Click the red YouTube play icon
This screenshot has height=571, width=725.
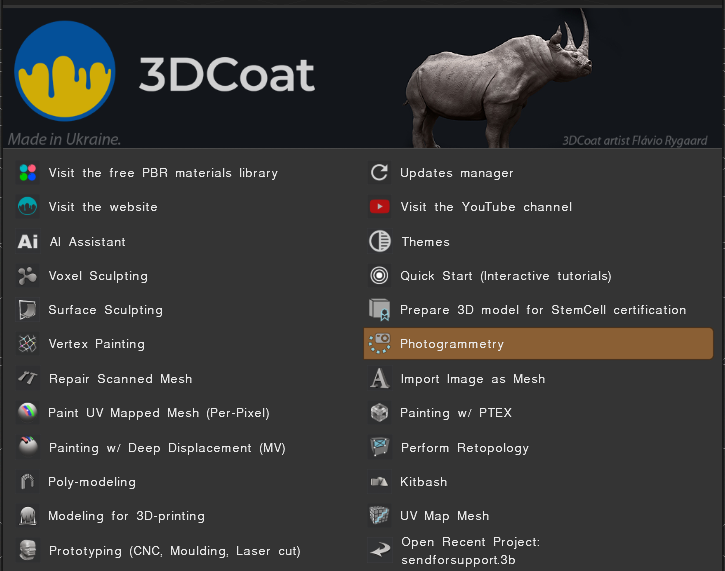point(380,207)
